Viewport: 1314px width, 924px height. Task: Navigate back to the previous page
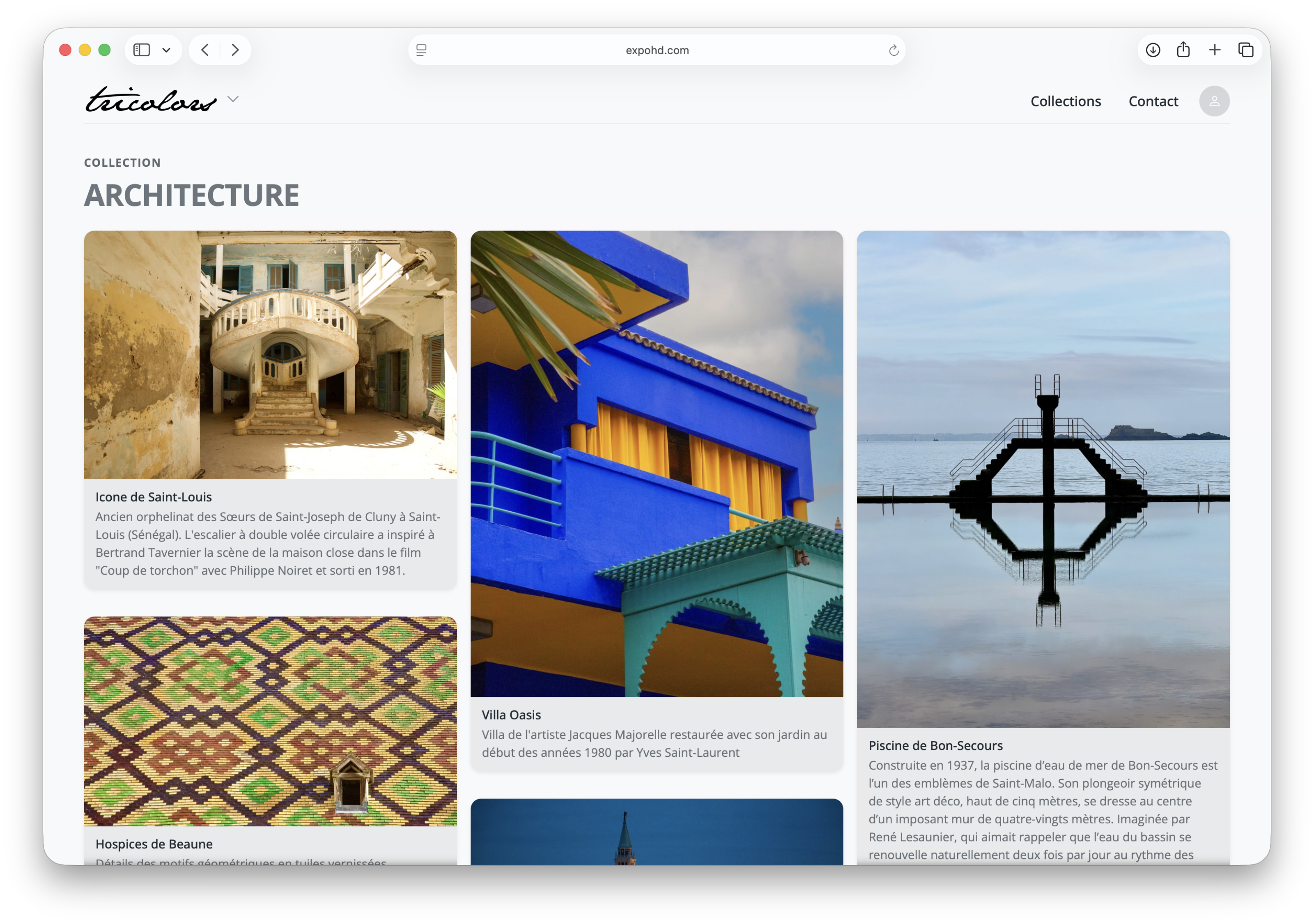click(x=204, y=50)
